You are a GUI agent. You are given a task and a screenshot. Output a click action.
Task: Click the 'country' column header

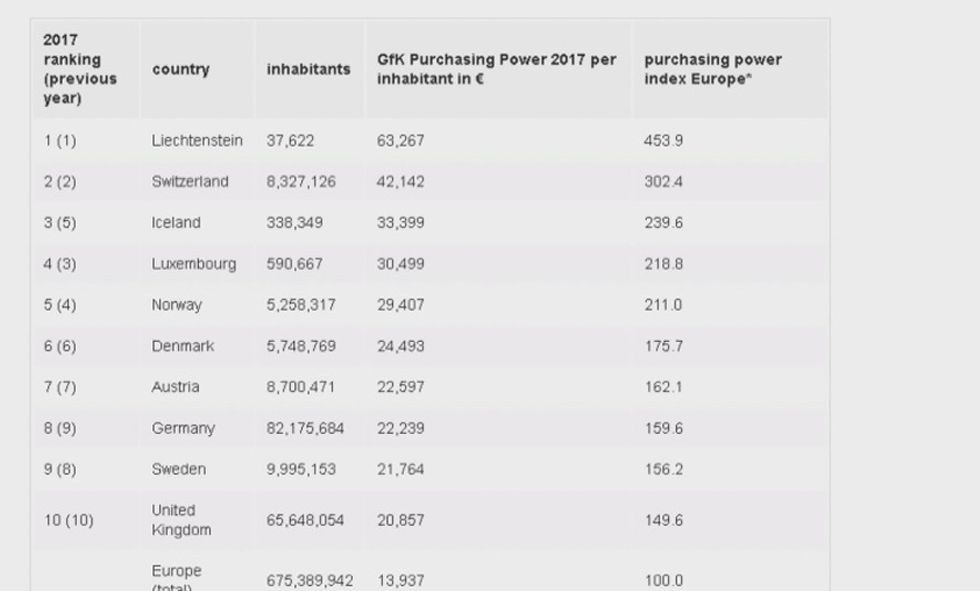pyautogui.click(x=181, y=70)
